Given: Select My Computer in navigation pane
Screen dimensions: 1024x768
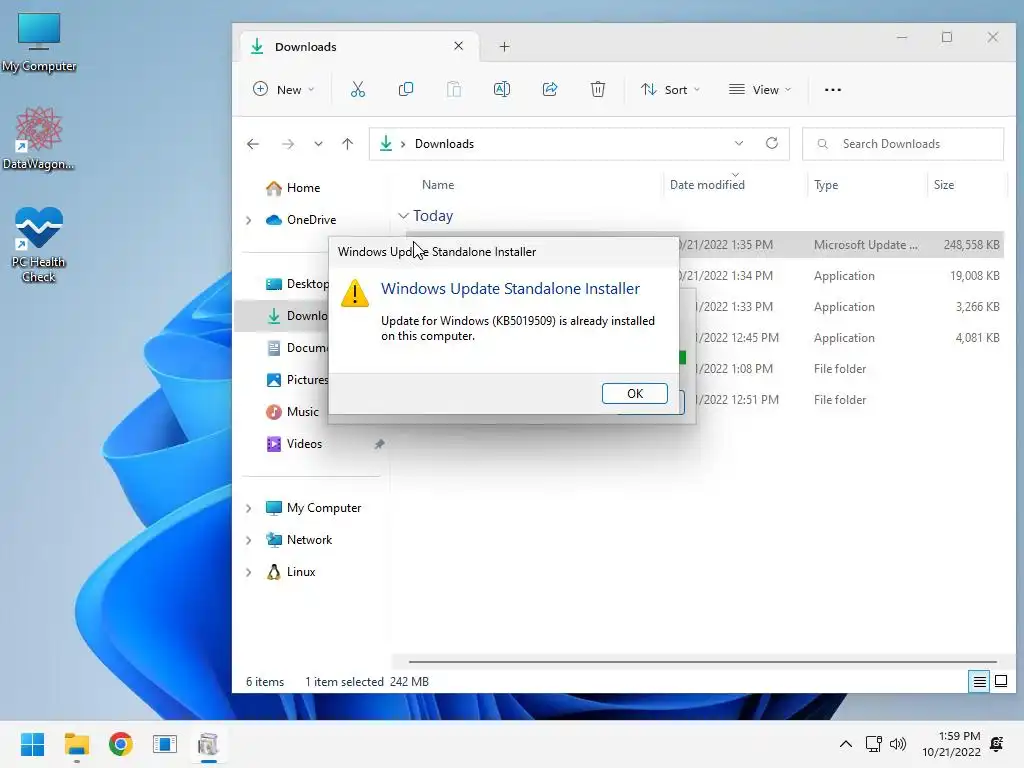Looking at the screenshot, I should tap(313, 507).
